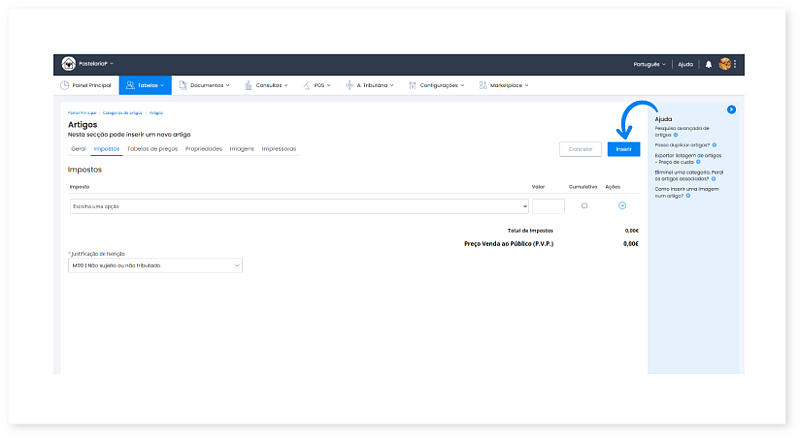The image size is (800, 438).
Task: Open Painel Principal dashboard
Action: tap(85, 85)
